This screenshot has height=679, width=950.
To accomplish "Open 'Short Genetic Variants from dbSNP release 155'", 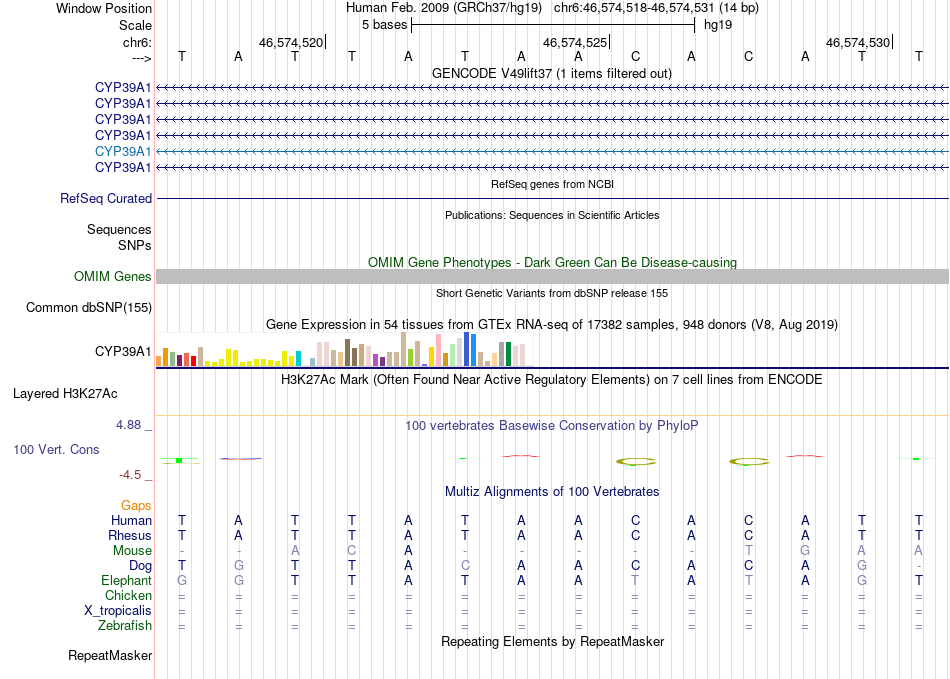I will (x=552, y=293).
